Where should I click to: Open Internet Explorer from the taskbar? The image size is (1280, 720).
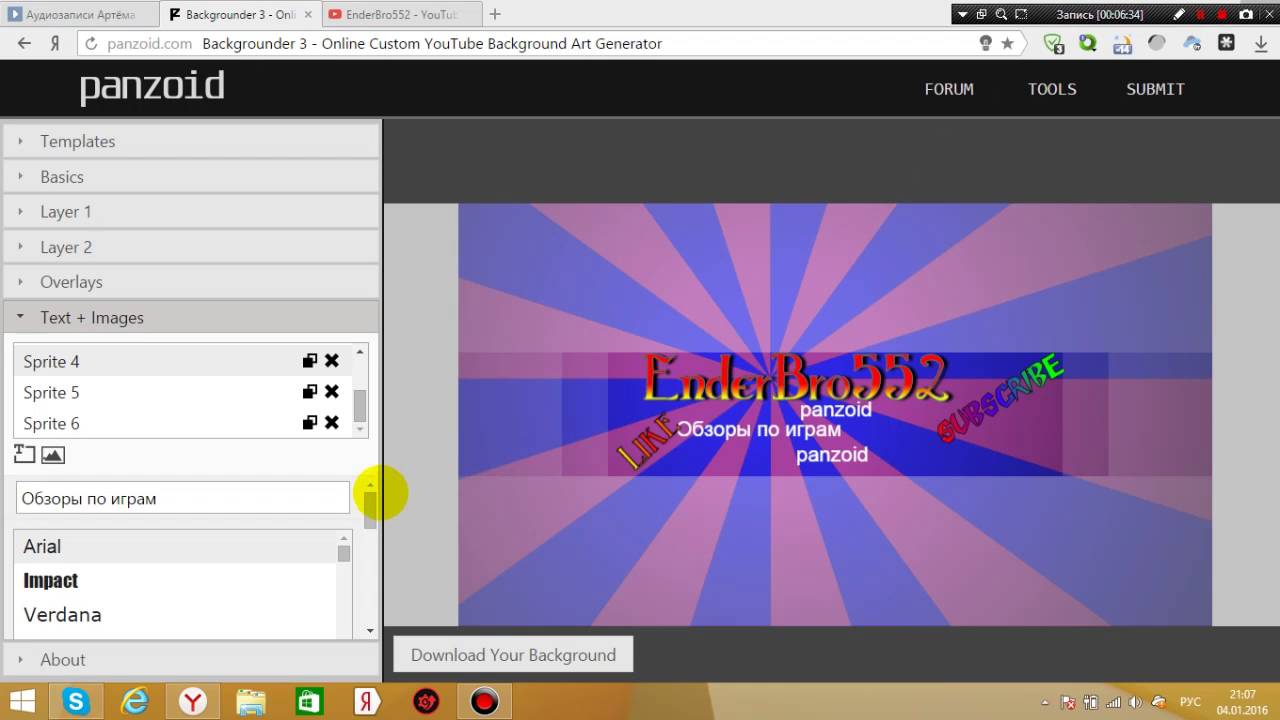tap(135, 701)
